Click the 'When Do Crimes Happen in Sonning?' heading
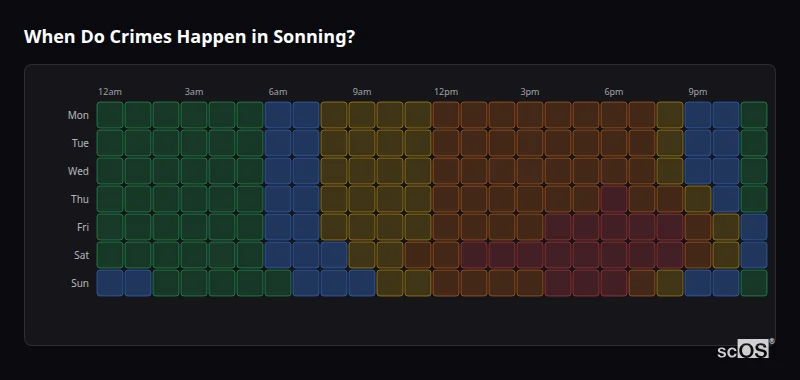The height and width of the screenshot is (380, 800). 189,37
